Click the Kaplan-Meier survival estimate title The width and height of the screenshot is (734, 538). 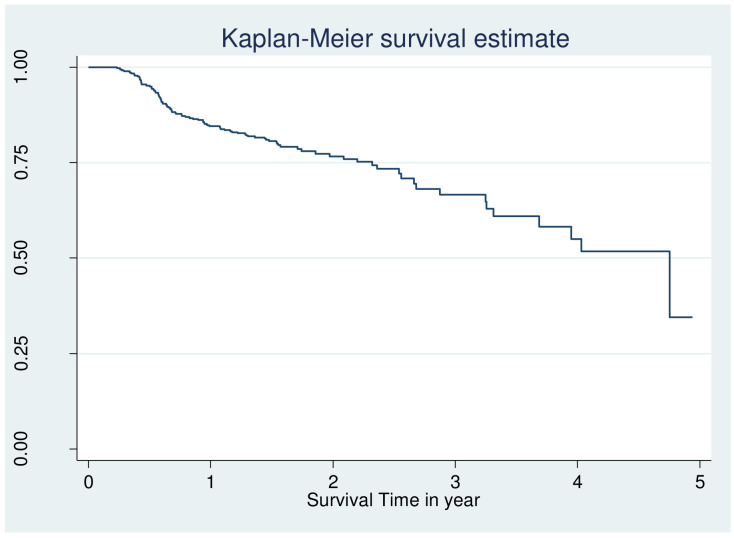[395, 38]
